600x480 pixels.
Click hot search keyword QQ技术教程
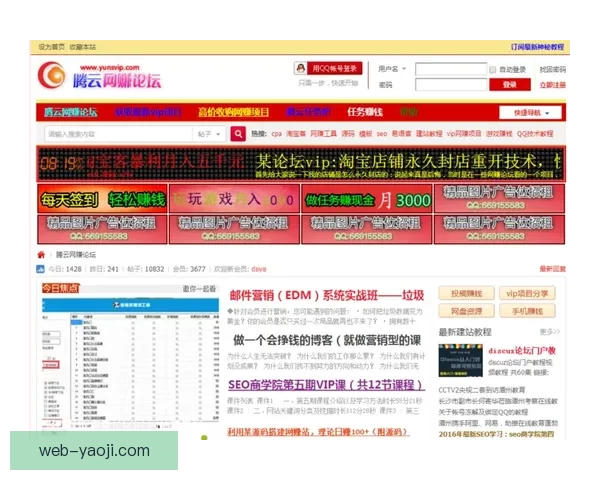(x=535, y=134)
